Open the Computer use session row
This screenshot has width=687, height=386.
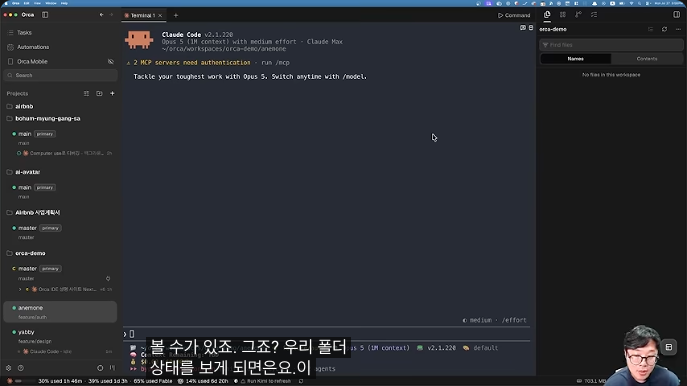[x=64, y=153]
